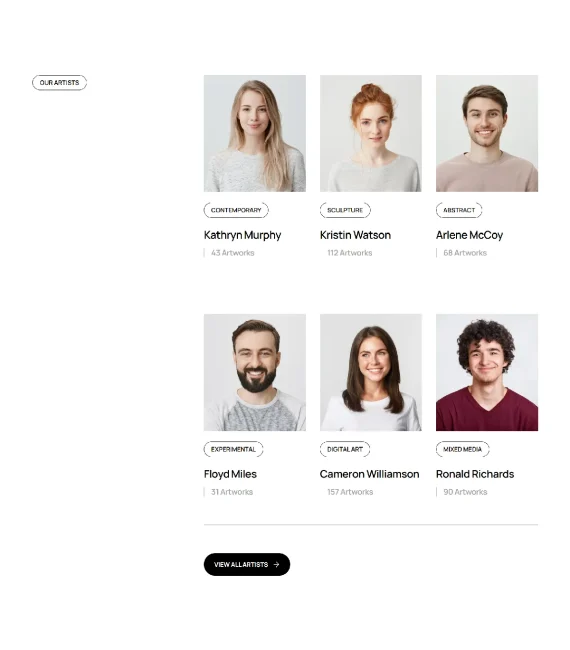
Task: Open Cameron Williamson's portrait photo
Action: 371,372
